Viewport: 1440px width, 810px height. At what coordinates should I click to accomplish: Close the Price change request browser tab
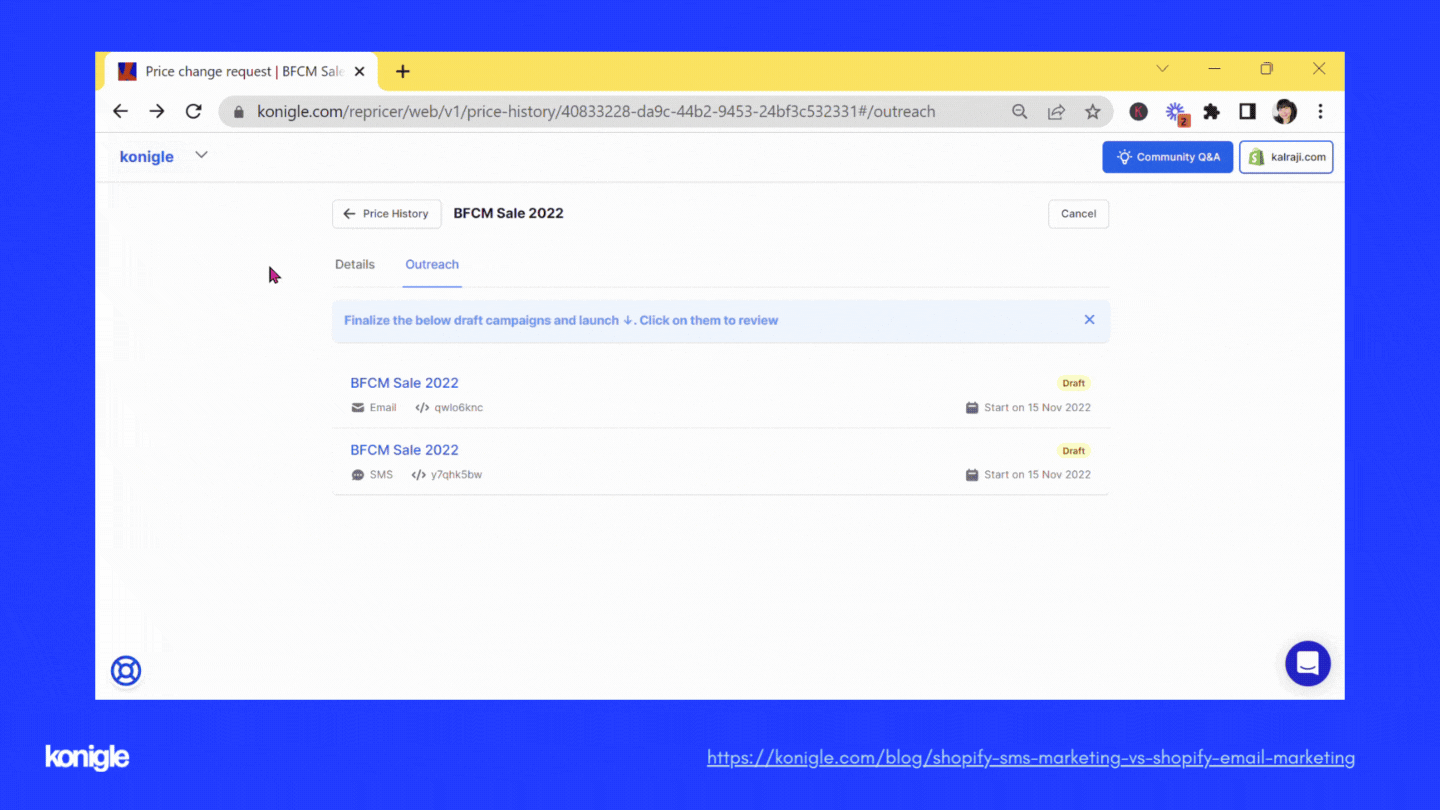[360, 71]
